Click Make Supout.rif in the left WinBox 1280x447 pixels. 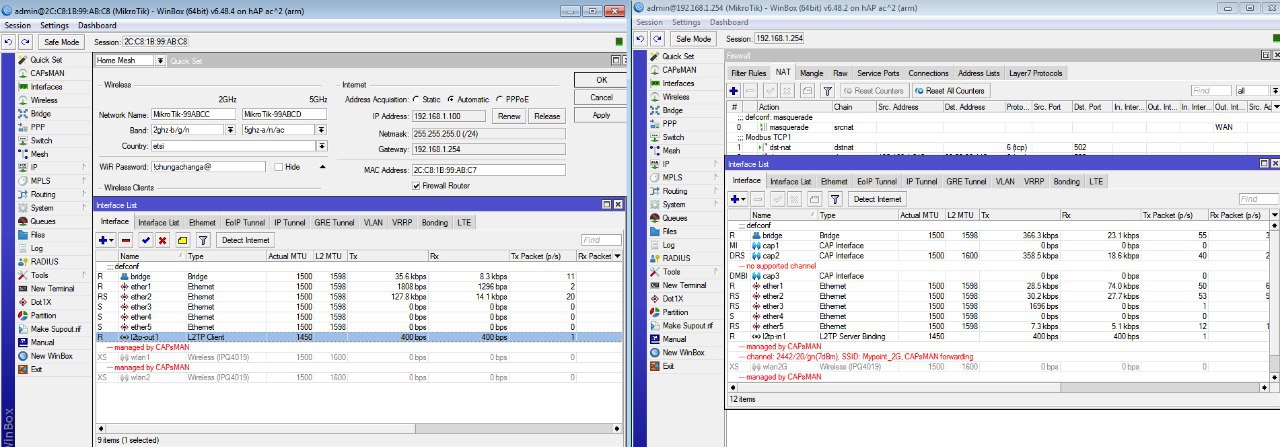(x=55, y=329)
